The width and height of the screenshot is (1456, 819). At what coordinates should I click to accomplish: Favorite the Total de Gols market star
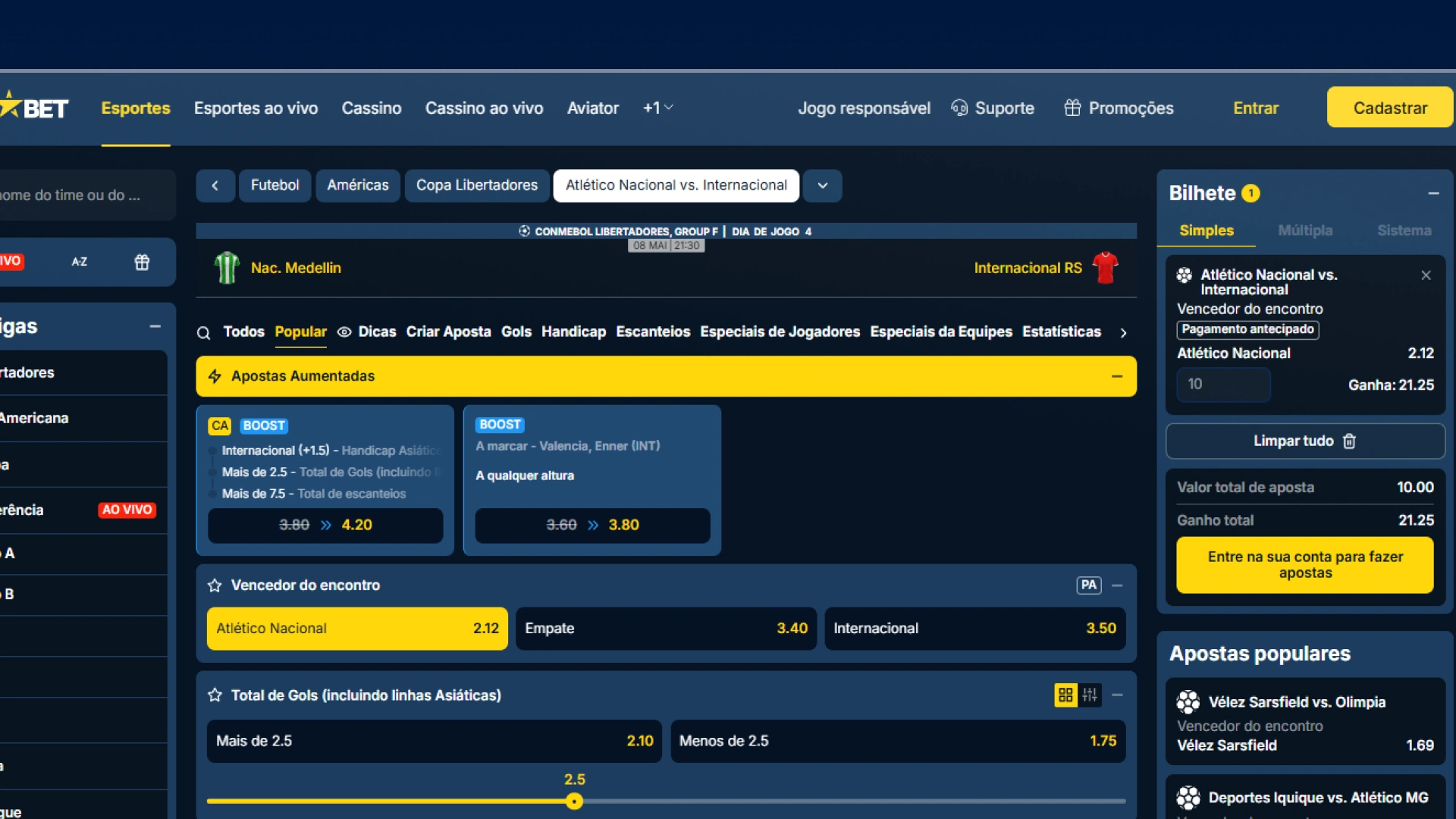pyautogui.click(x=215, y=695)
